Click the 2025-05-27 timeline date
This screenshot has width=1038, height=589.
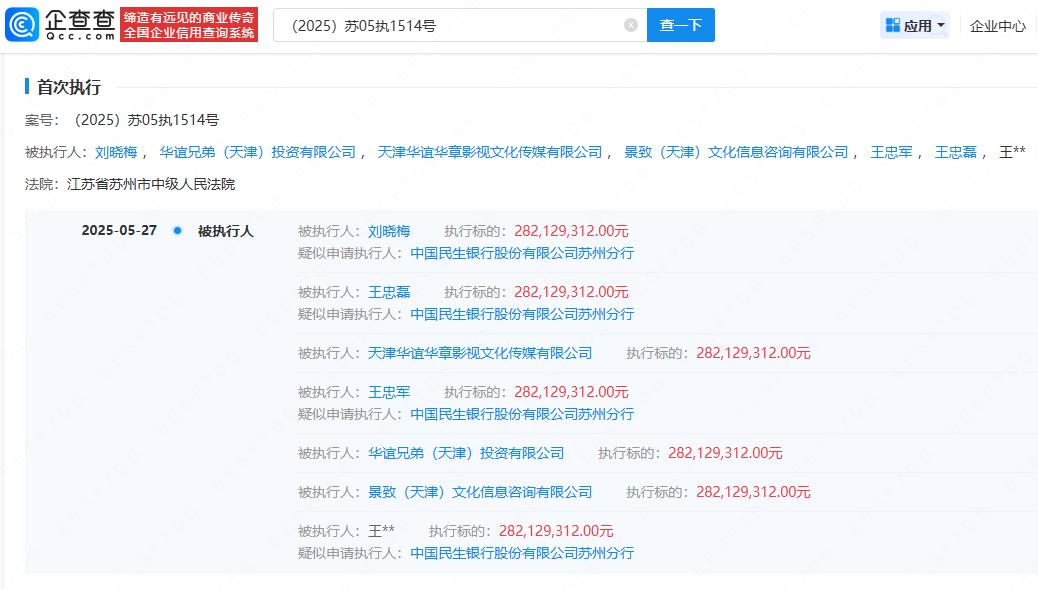pyautogui.click(x=119, y=230)
